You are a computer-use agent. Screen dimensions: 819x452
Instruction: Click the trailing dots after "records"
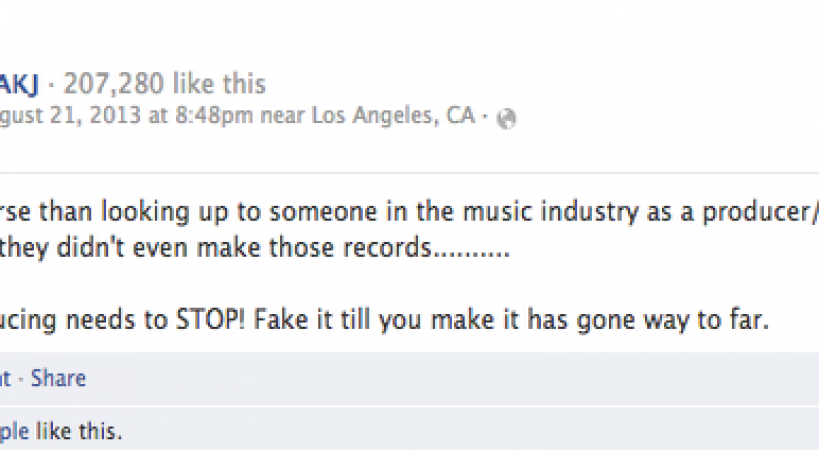472,250
